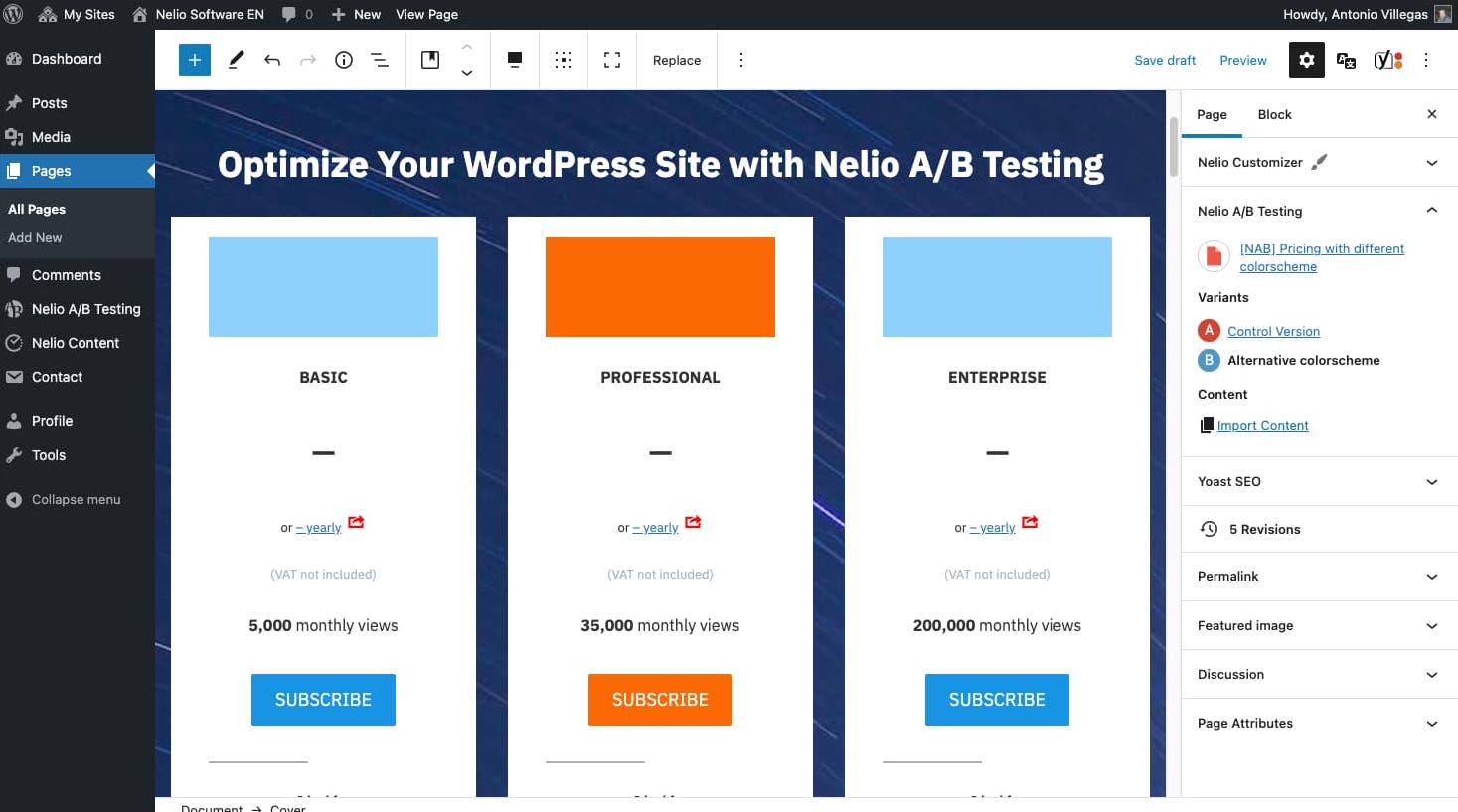
Task: Expand the Discussion panel
Action: click(x=1320, y=674)
